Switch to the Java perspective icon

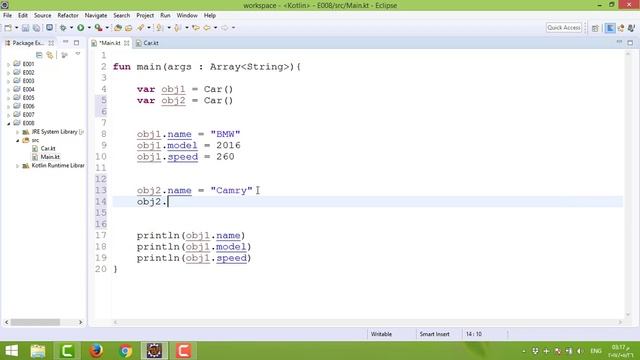[x=621, y=28]
